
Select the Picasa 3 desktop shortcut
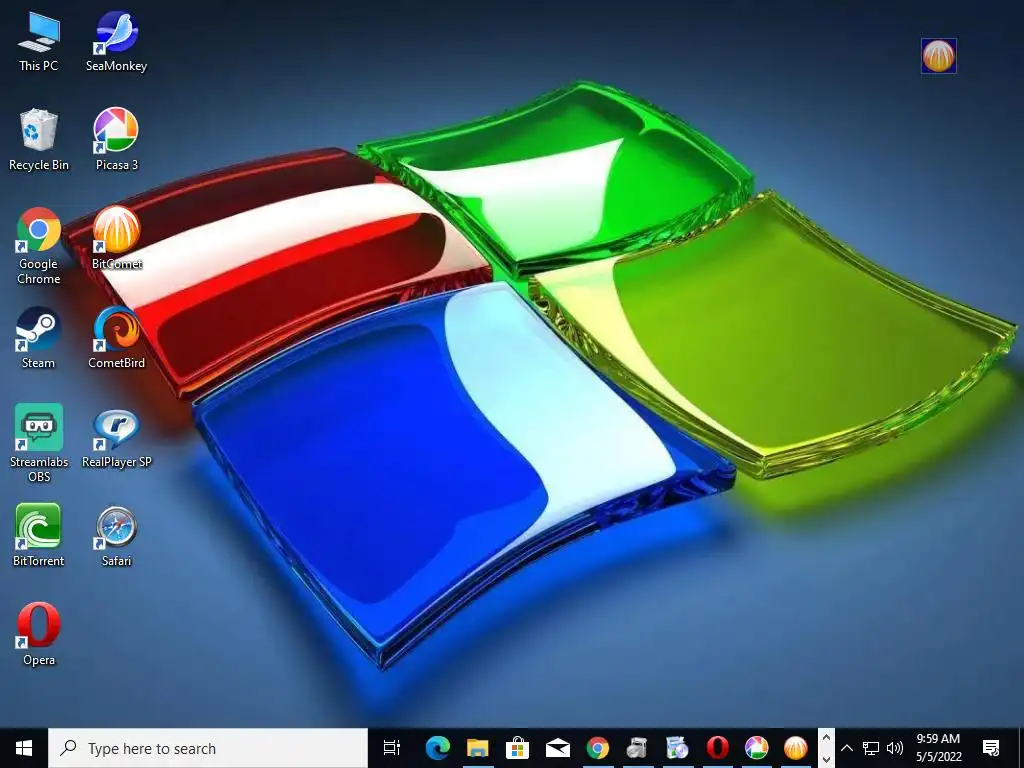click(116, 140)
